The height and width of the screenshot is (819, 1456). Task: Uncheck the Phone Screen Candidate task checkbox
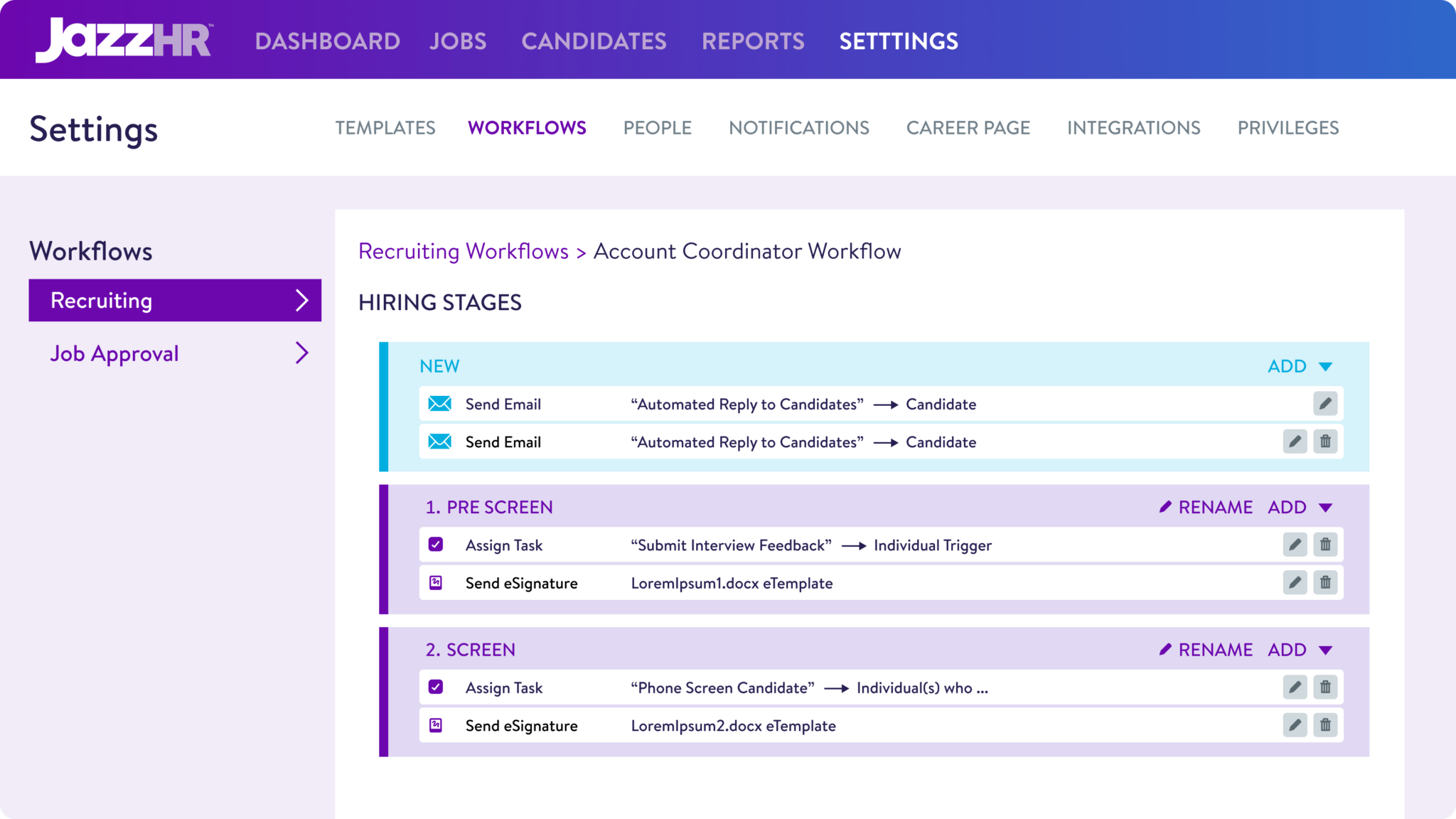[x=436, y=687]
